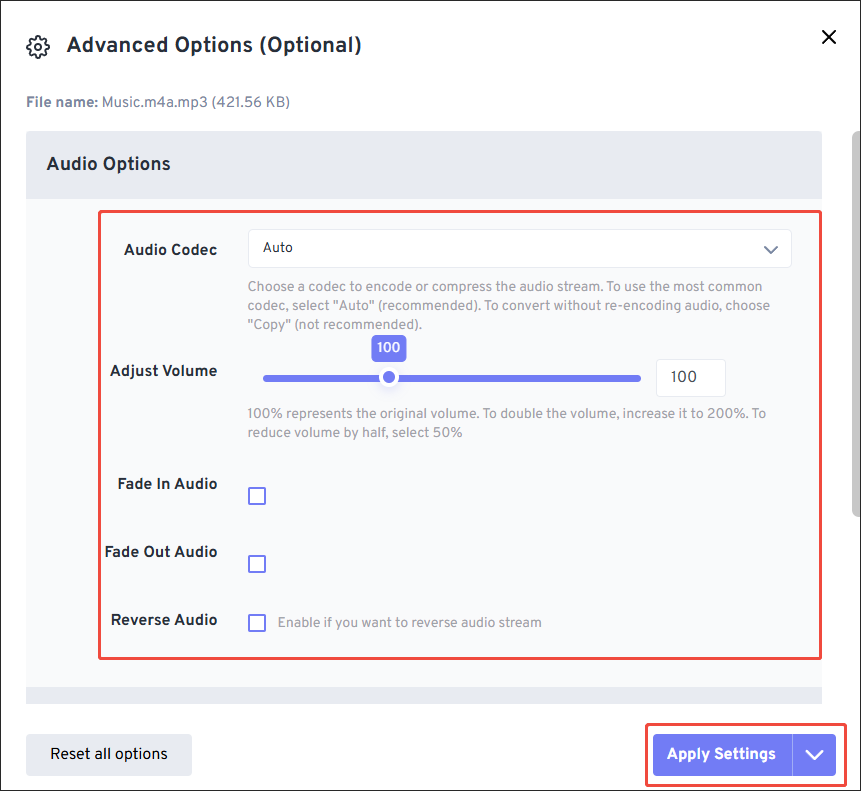
Task: Click the Fade Out Audio label
Action: (161, 551)
